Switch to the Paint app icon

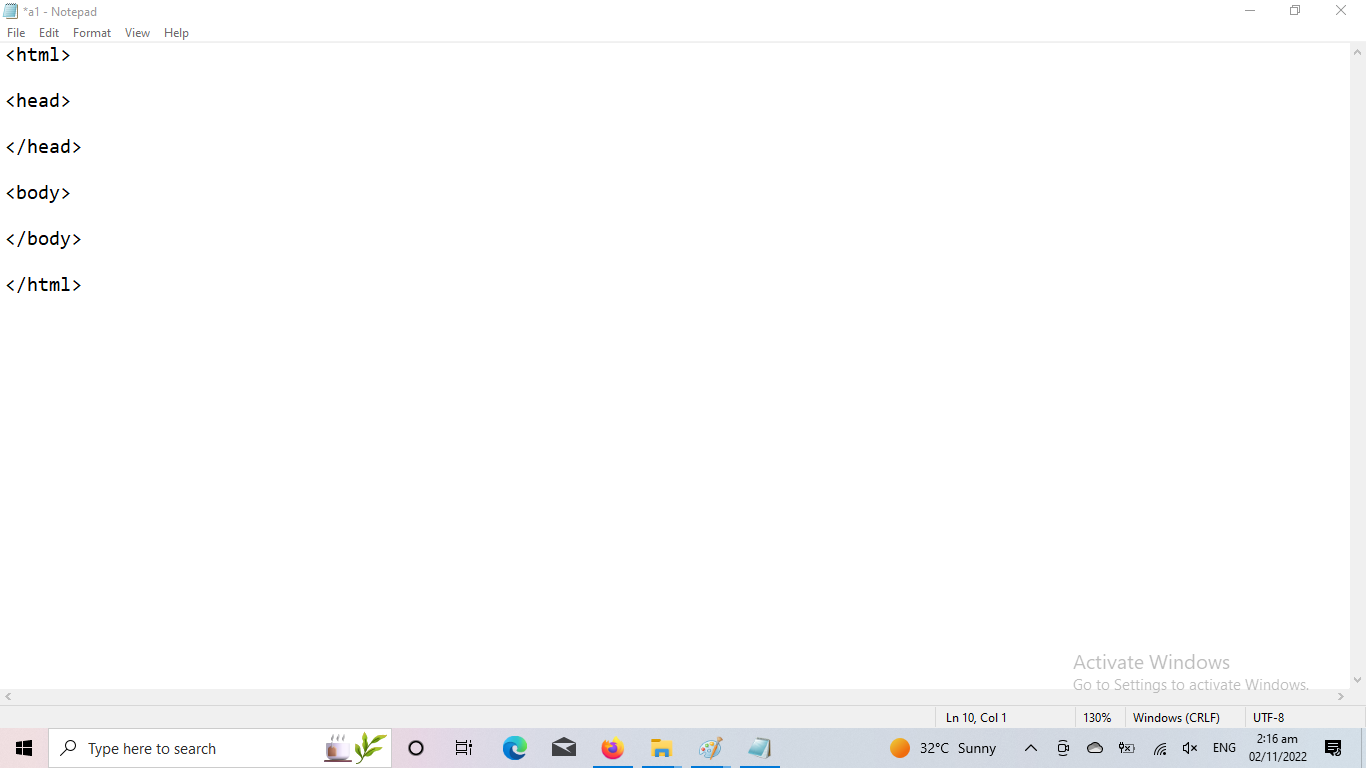pyautogui.click(x=710, y=748)
